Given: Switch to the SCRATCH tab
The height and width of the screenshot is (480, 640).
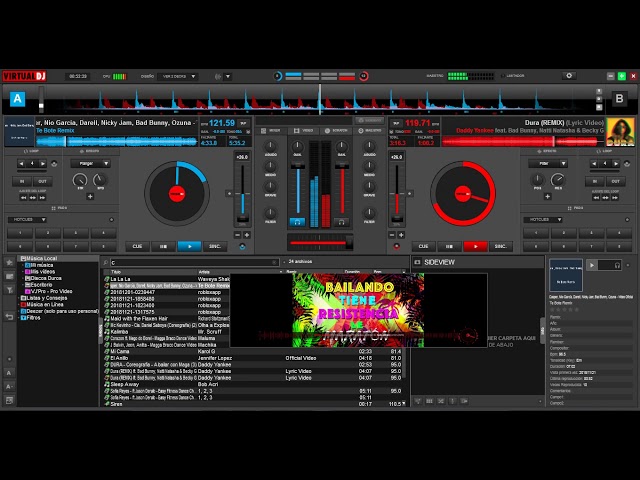Looking at the screenshot, I should 336,131.
